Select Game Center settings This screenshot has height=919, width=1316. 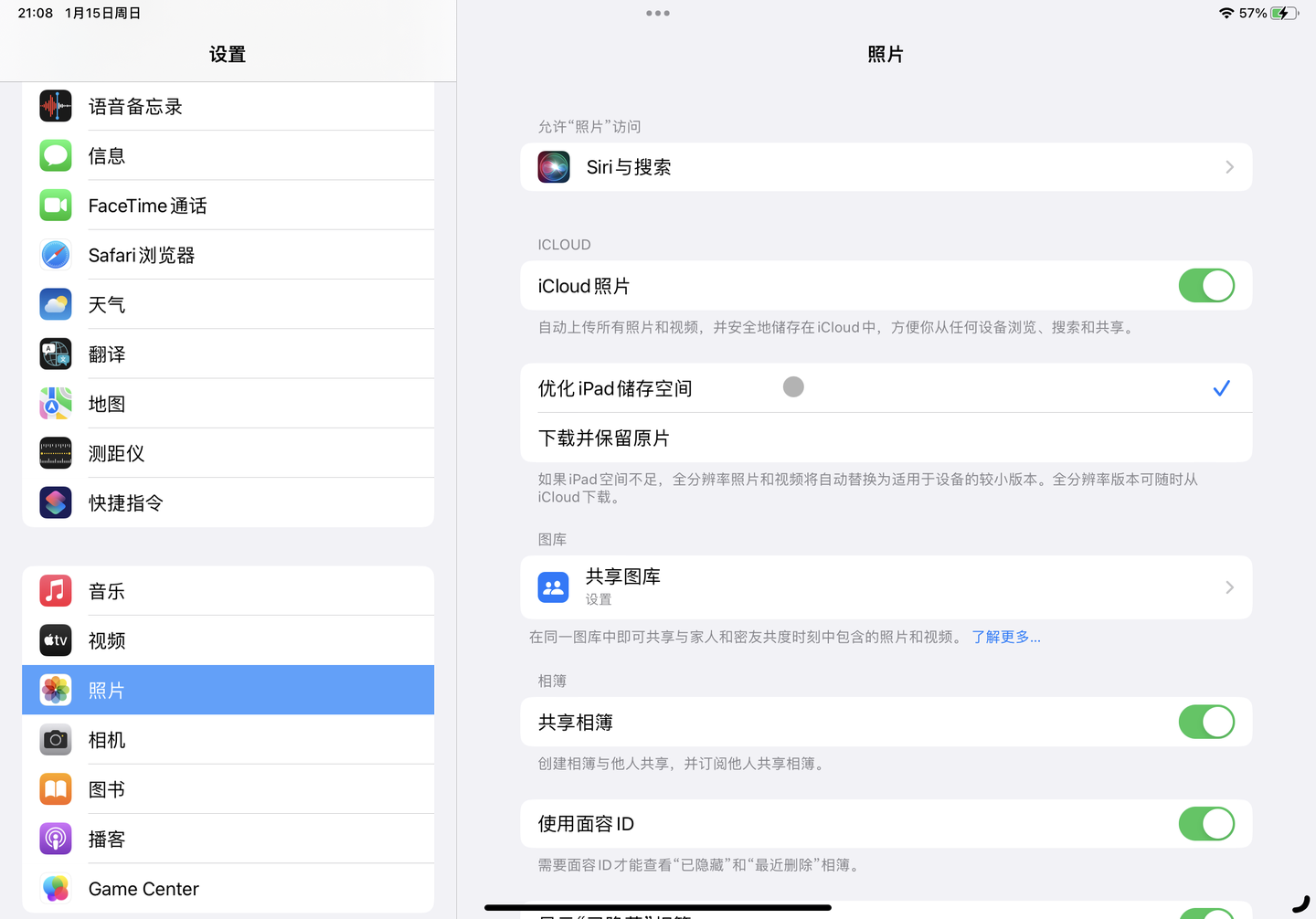[x=143, y=888]
